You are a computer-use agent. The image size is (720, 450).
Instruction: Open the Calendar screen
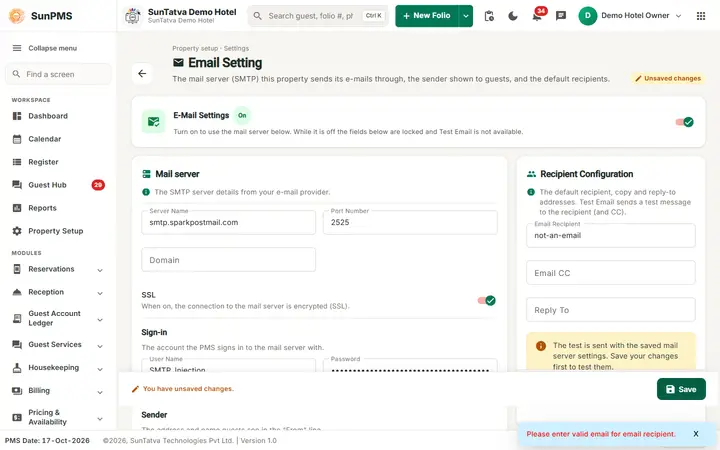pyautogui.click(x=45, y=139)
